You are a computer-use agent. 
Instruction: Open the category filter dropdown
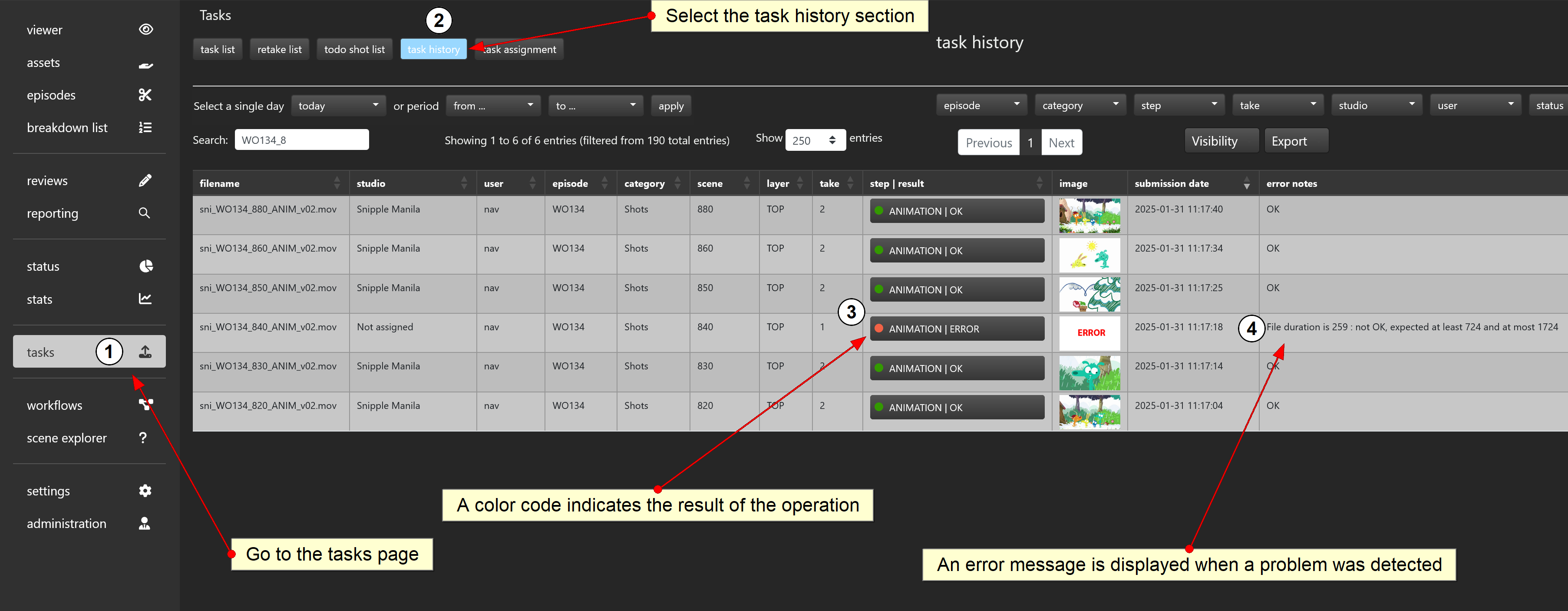(x=1079, y=105)
